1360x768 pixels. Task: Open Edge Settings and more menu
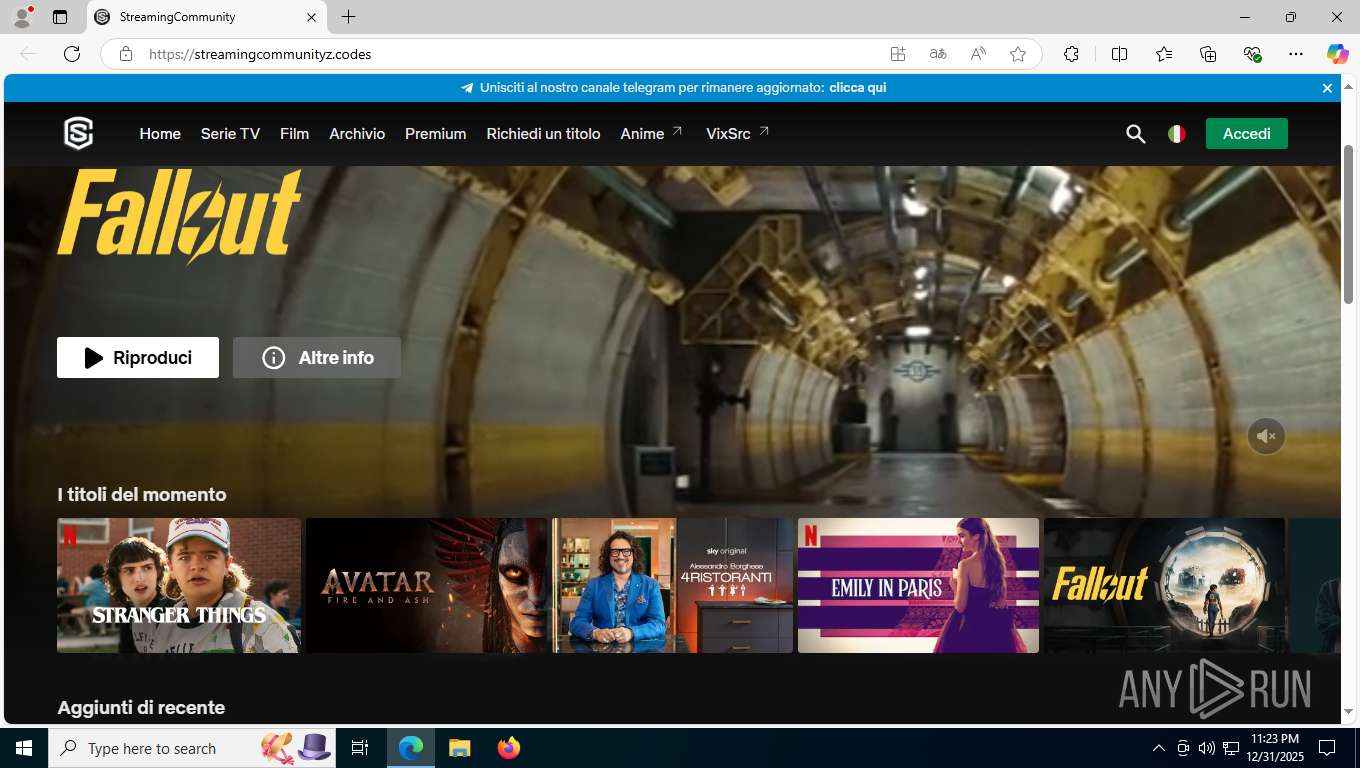pyautogui.click(x=1296, y=54)
